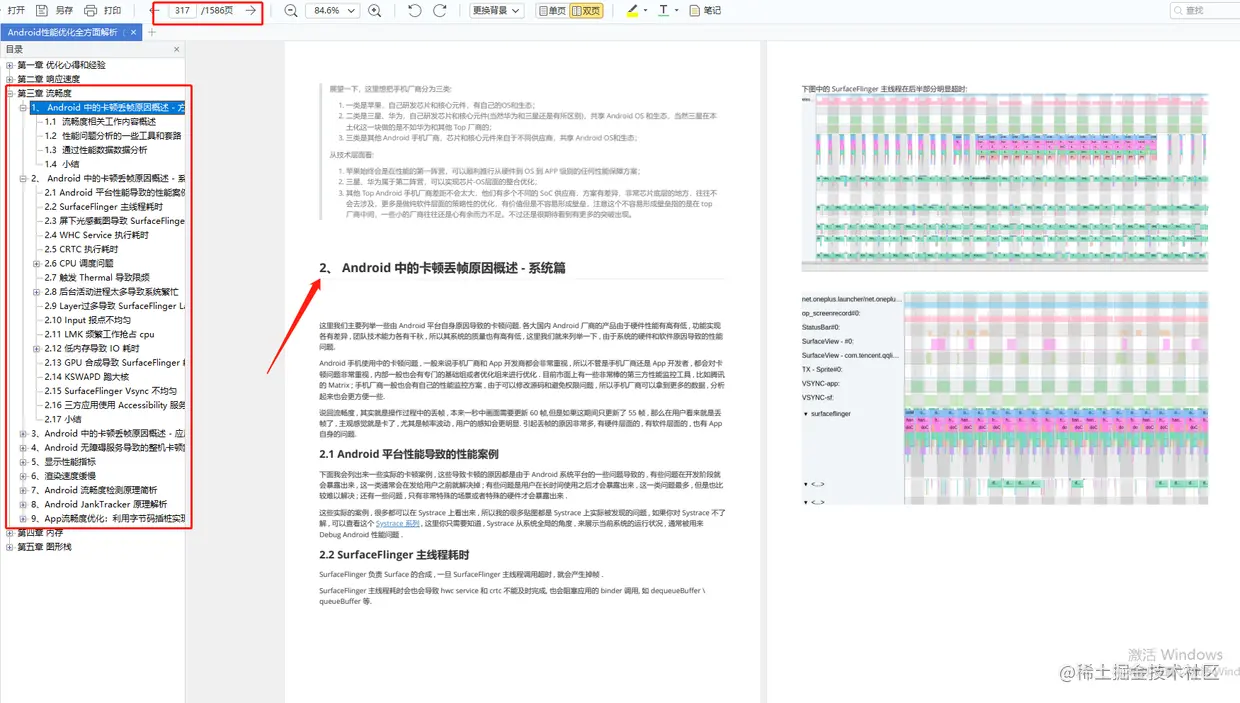Select 2.7 触发 Thermal 导致限频

[98, 278]
